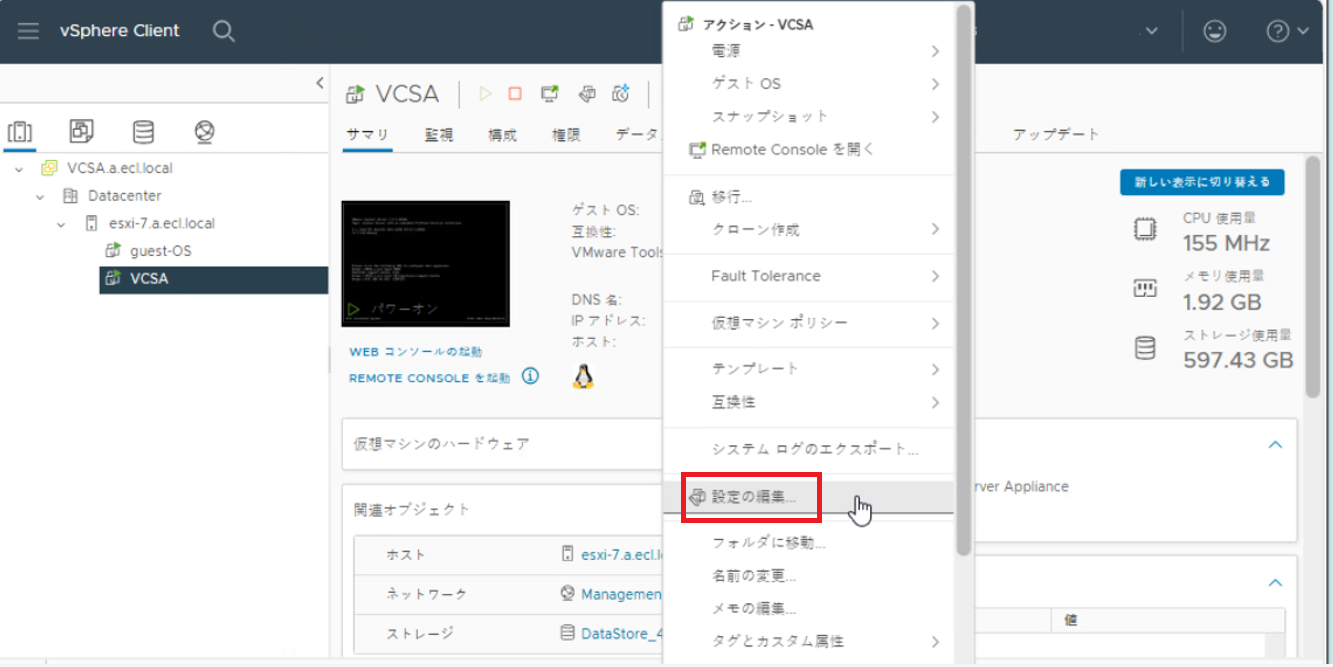Select the Networking inventory icon
This screenshot has height=667, width=1333.
pyautogui.click(x=204, y=132)
